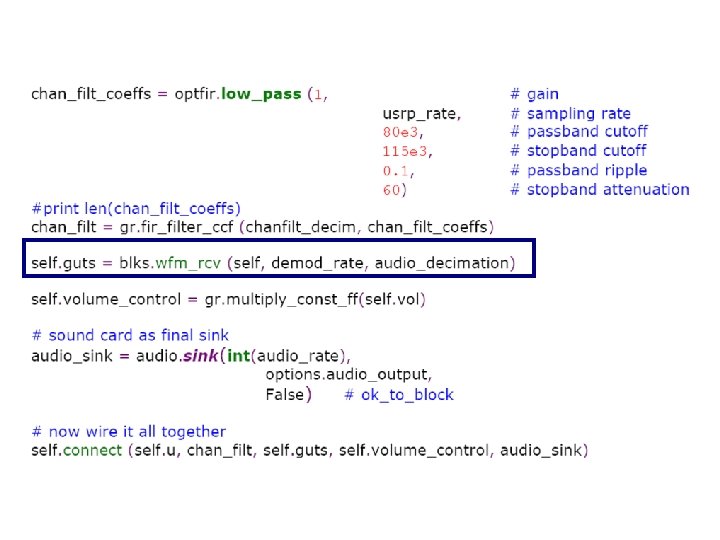The image size is (720, 540).
Task: Click the False argument
Action: point(285,394)
